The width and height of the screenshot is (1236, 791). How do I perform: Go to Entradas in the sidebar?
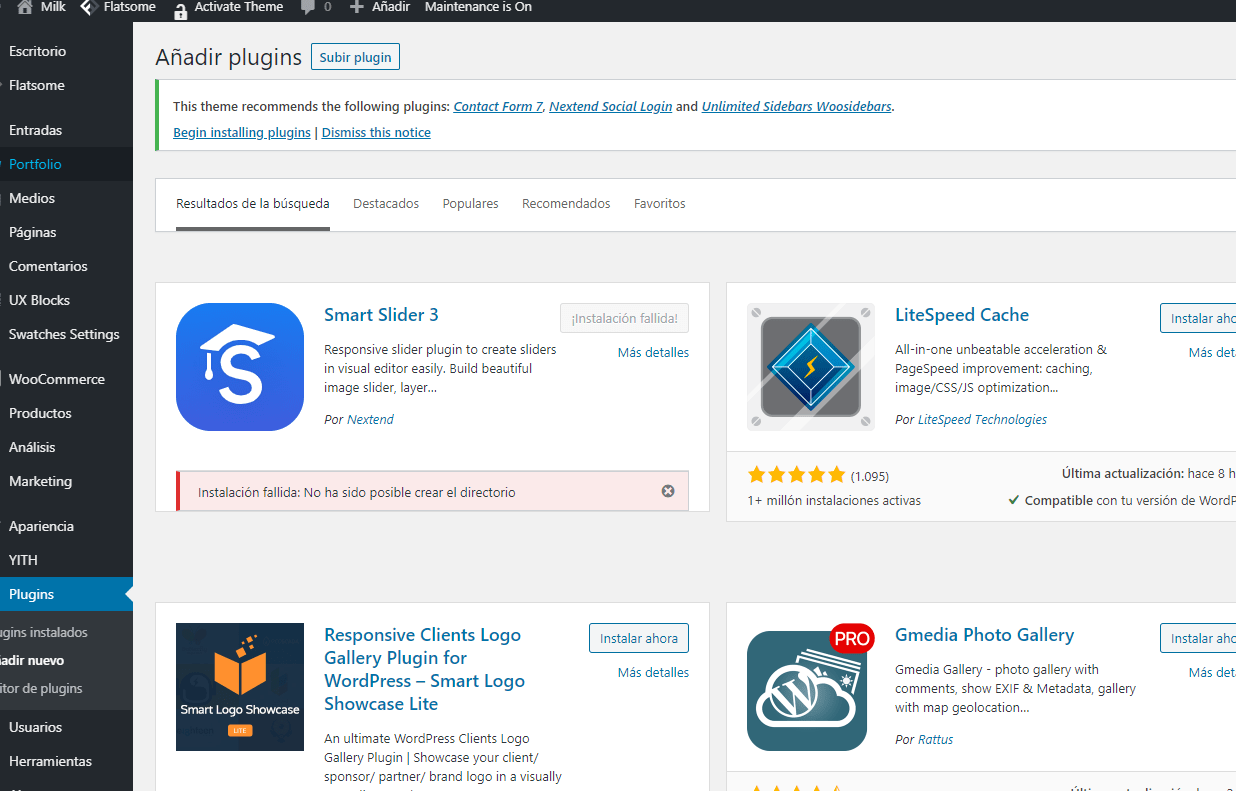click(x=35, y=130)
